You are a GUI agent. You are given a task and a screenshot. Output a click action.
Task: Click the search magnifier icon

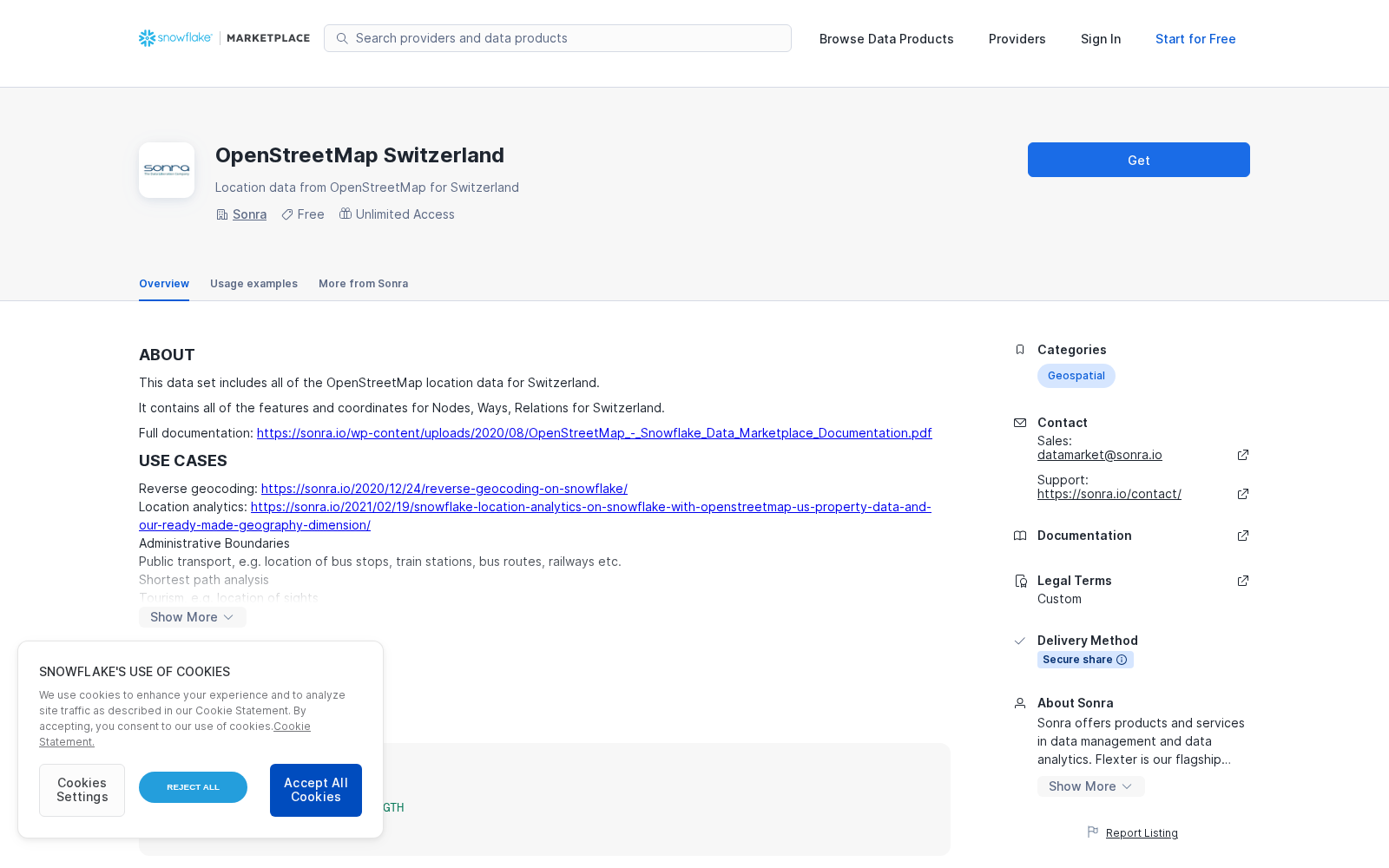(342, 38)
